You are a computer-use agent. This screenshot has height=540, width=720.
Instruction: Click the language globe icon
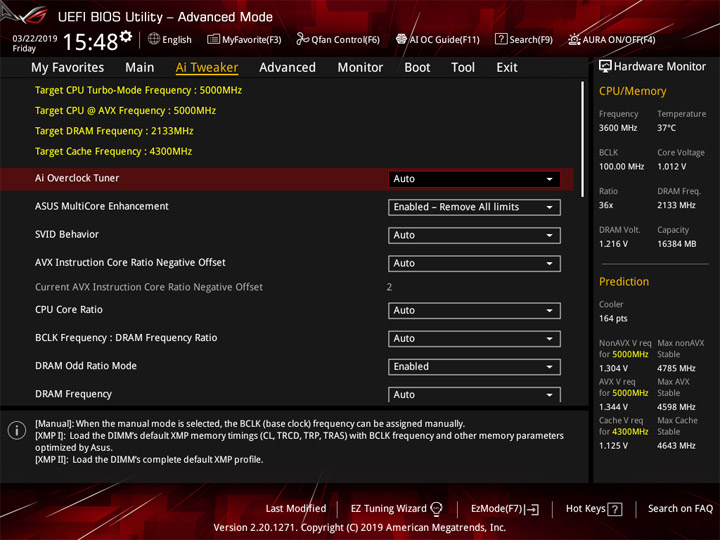tap(154, 39)
